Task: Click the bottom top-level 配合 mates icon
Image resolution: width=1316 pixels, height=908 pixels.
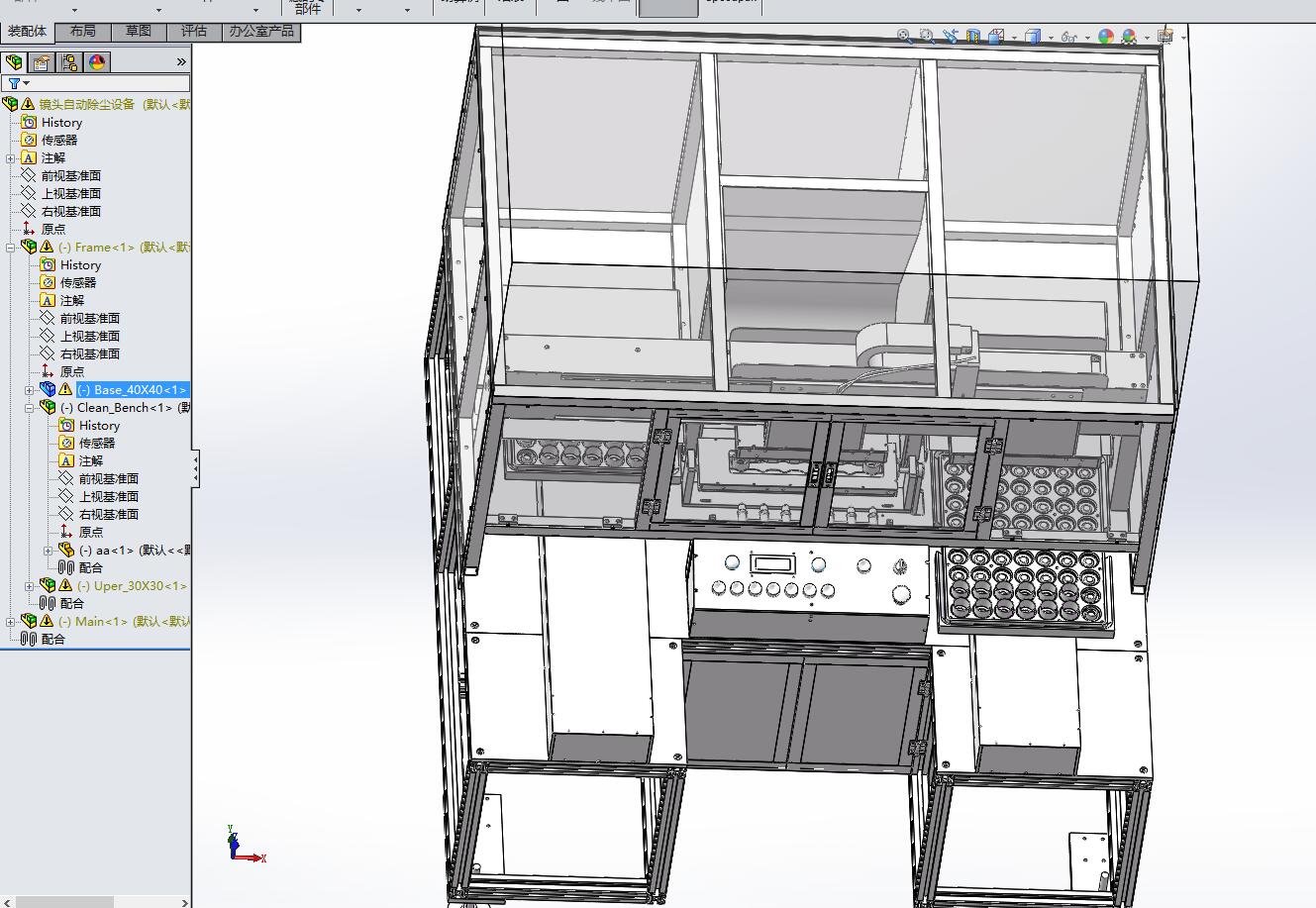Action: point(29,640)
